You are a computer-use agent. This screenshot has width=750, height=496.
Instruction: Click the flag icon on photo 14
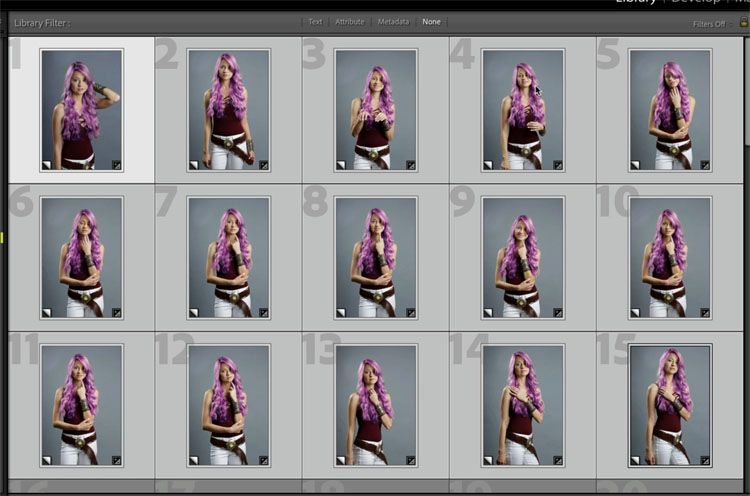click(x=488, y=461)
